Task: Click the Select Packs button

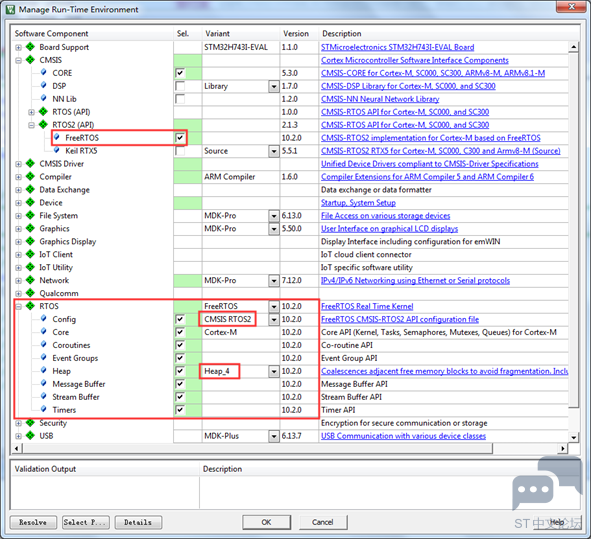Action: point(86,522)
